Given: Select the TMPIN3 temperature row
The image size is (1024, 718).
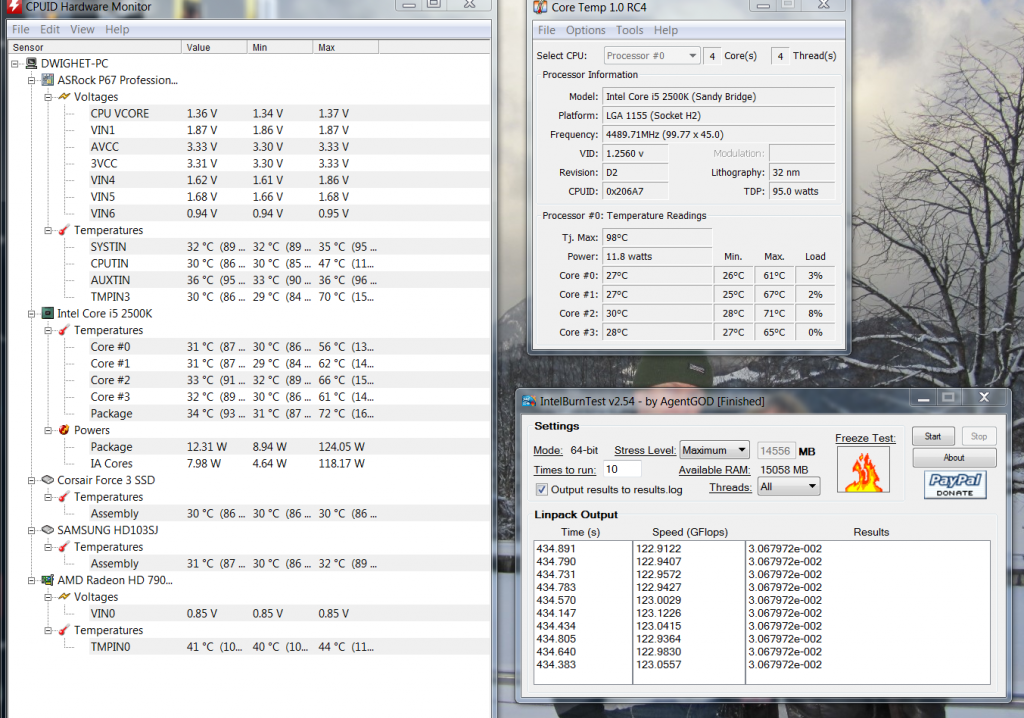Looking at the screenshot, I should 289,297.
